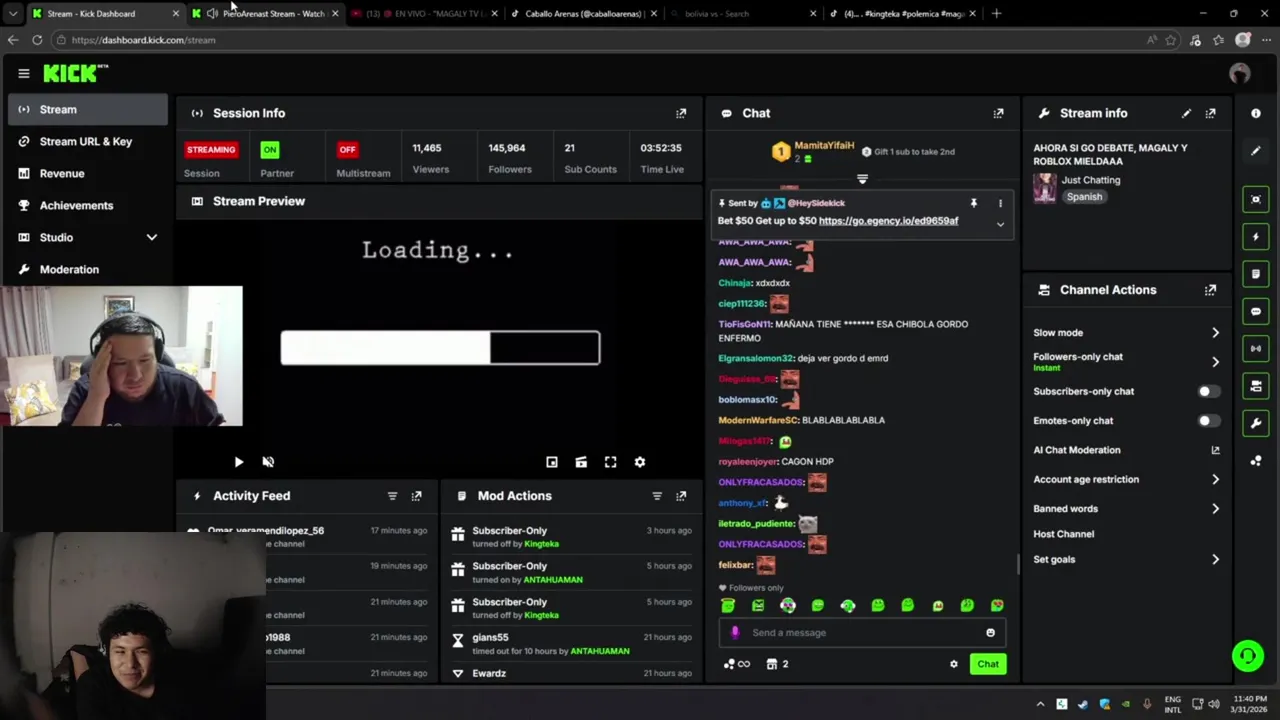Pop out the Stream info panel
The height and width of the screenshot is (720, 1280).
pyautogui.click(x=1210, y=113)
